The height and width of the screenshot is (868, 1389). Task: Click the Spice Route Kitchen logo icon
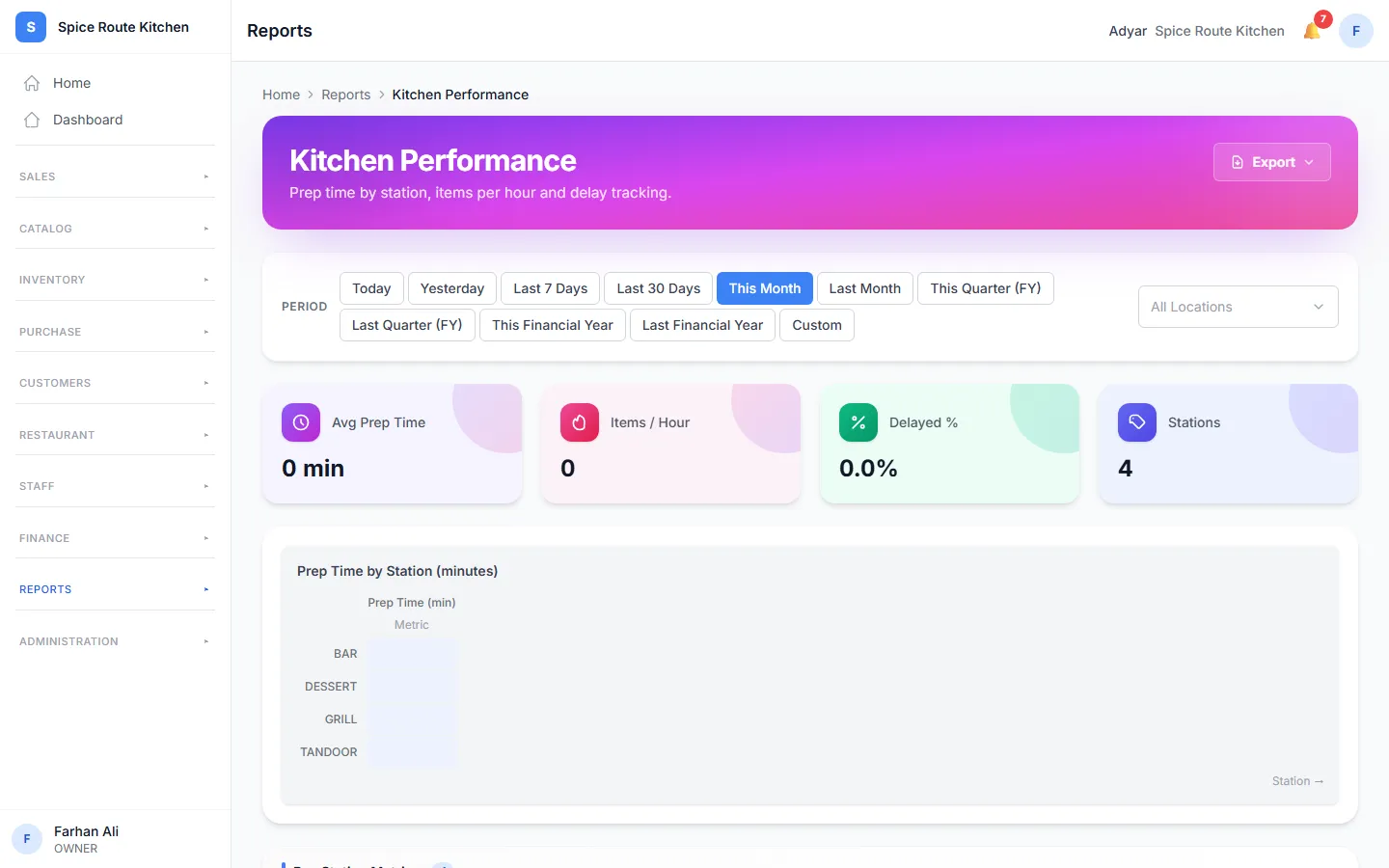tap(31, 27)
